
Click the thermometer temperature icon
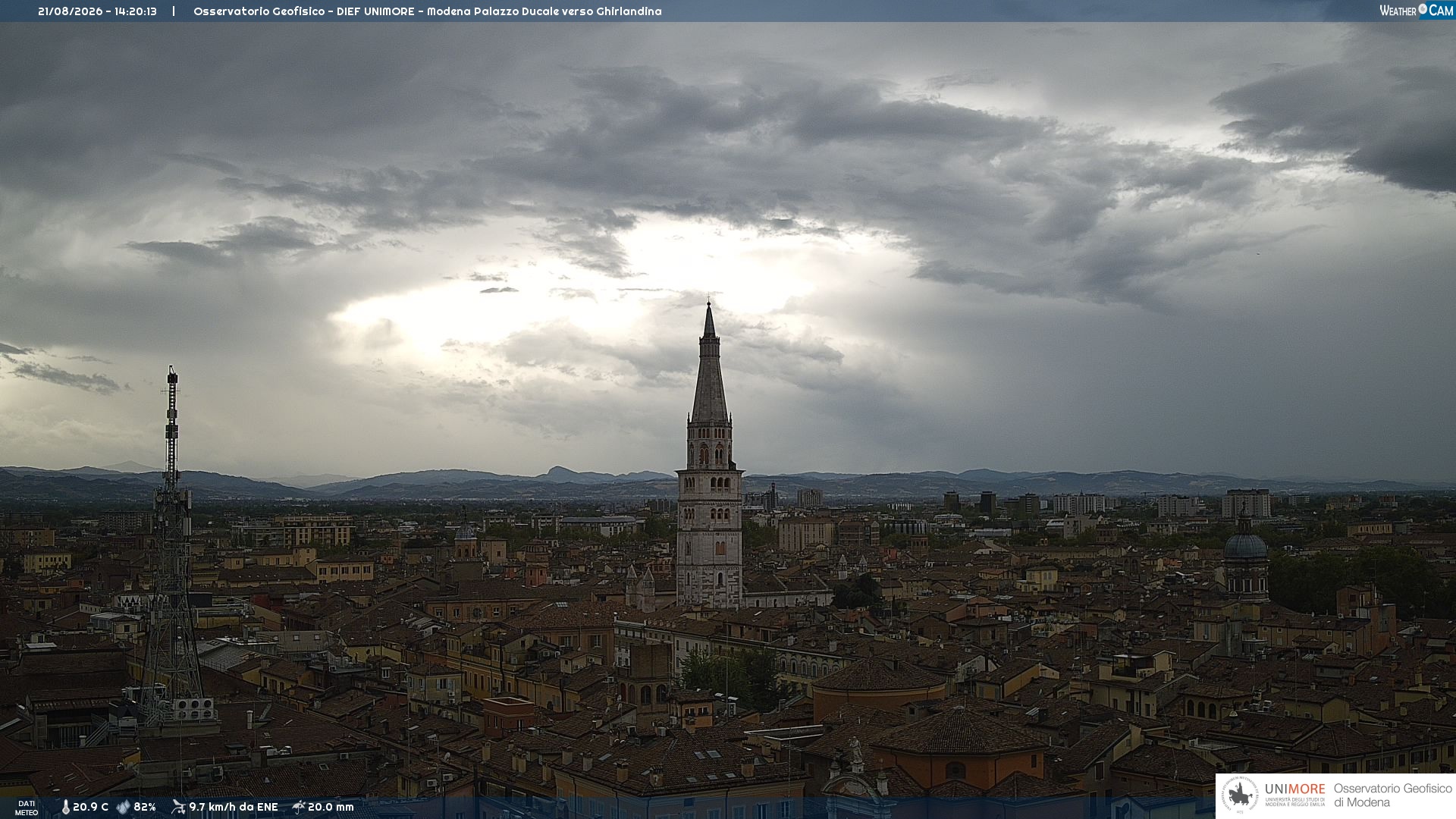click(x=65, y=807)
